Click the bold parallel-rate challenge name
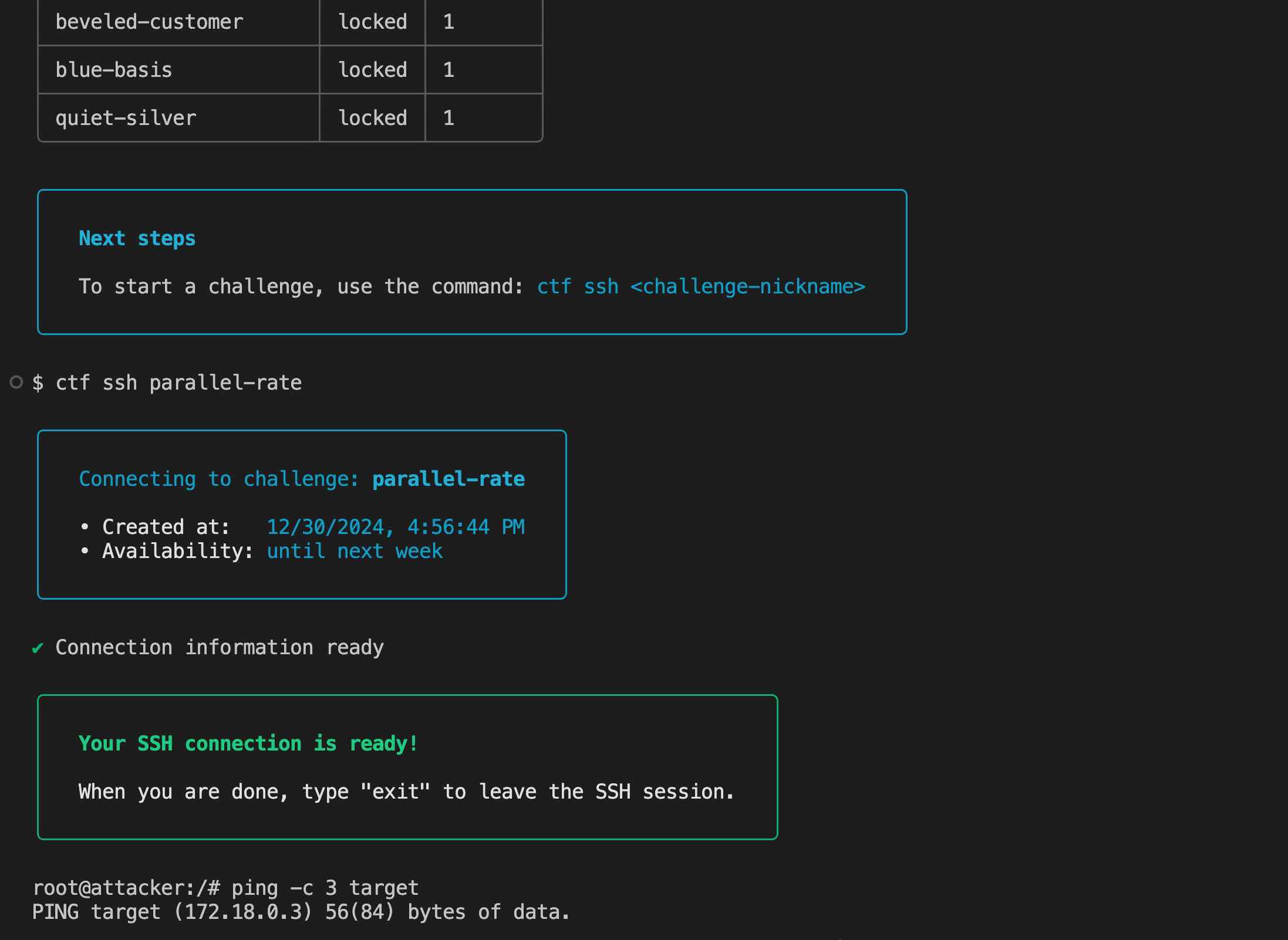The image size is (1288, 940). coord(449,479)
